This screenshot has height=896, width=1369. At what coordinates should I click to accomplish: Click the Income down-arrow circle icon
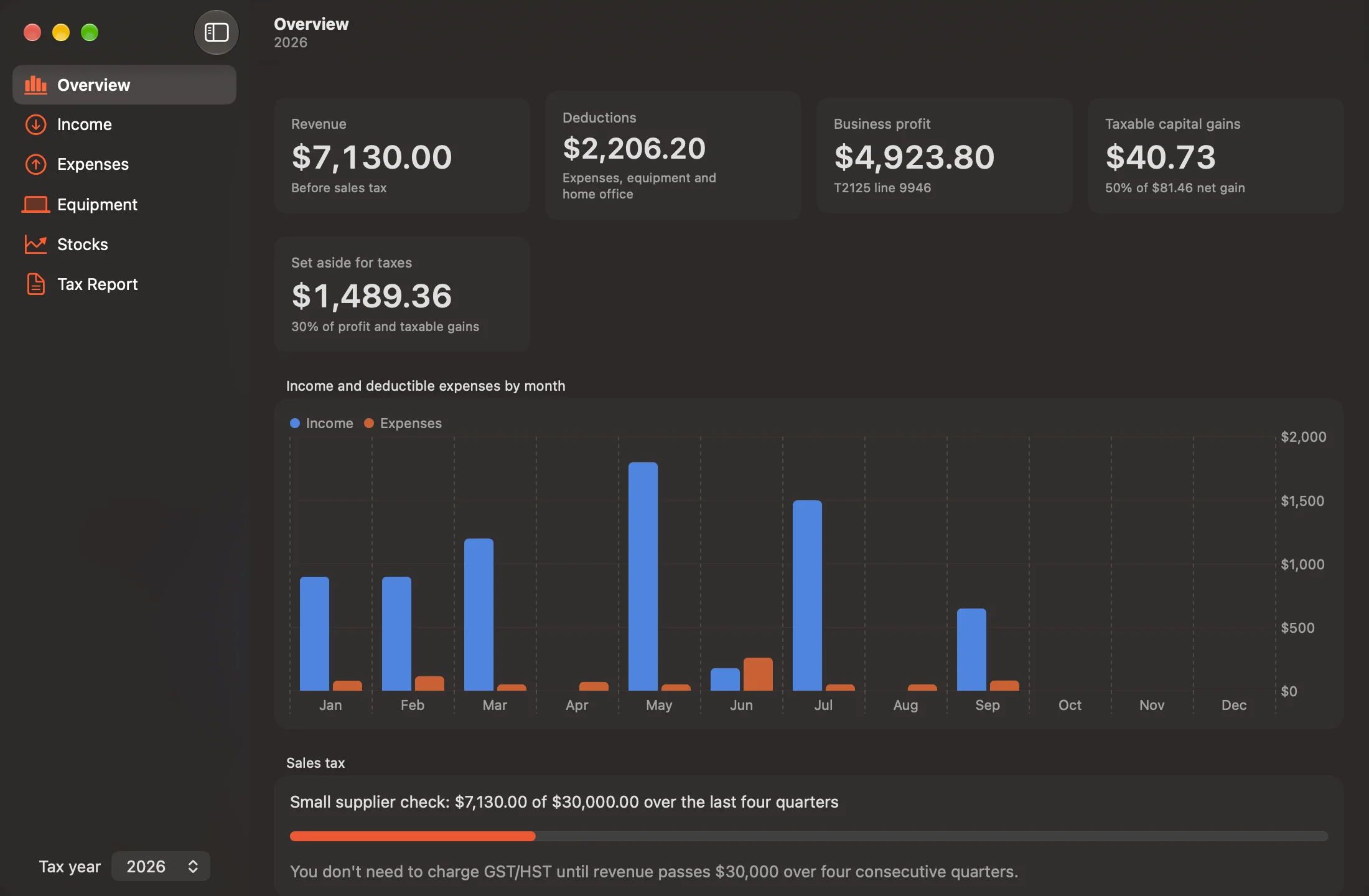[35, 124]
